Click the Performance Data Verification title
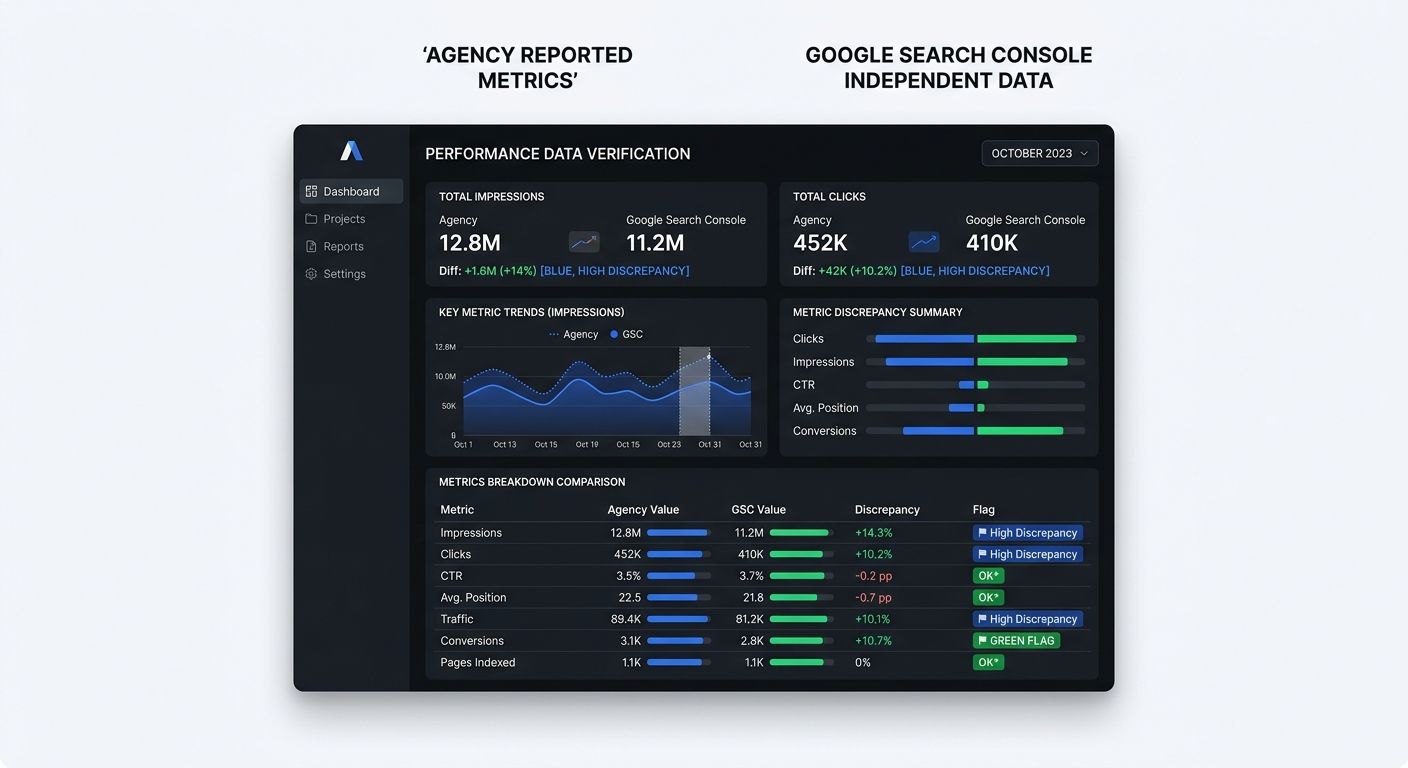Screen dimensions: 1408x768 pos(558,154)
